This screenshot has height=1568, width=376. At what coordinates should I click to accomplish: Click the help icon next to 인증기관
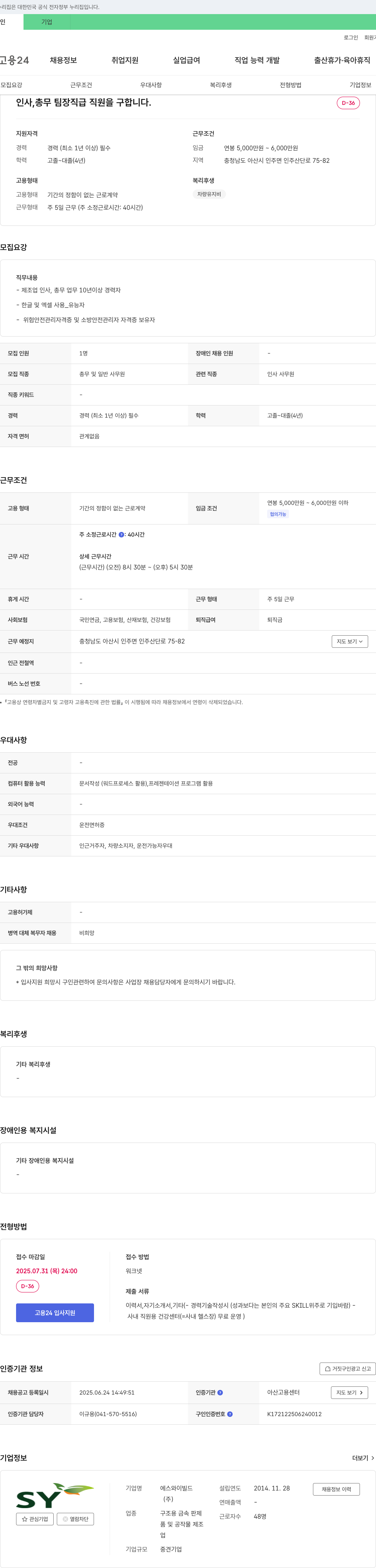tap(220, 1393)
